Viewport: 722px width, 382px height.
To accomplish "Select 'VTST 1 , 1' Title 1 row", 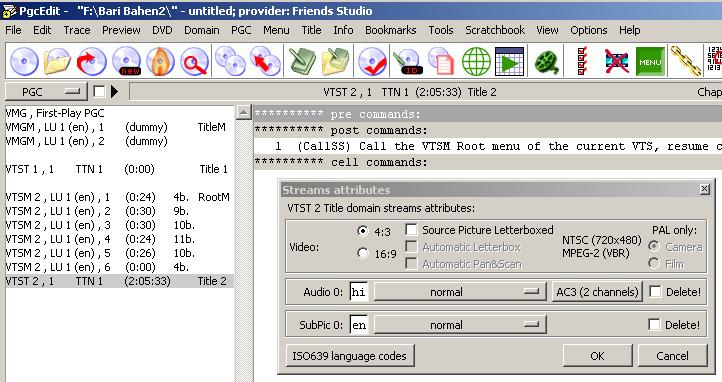I will pyautogui.click(x=120, y=169).
